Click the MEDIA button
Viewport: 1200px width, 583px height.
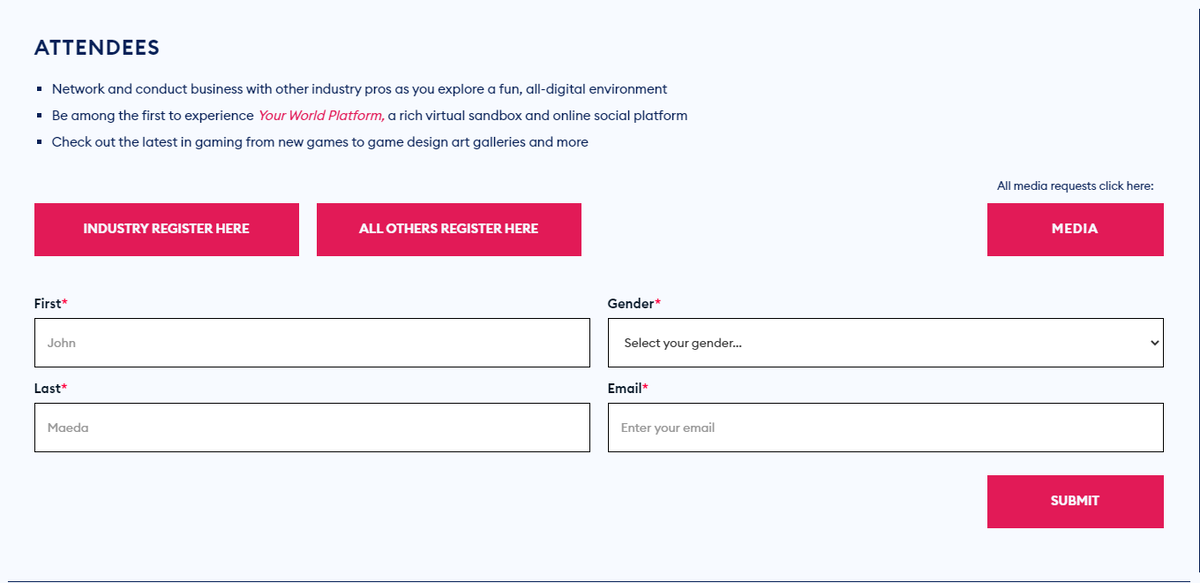coord(1075,229)
